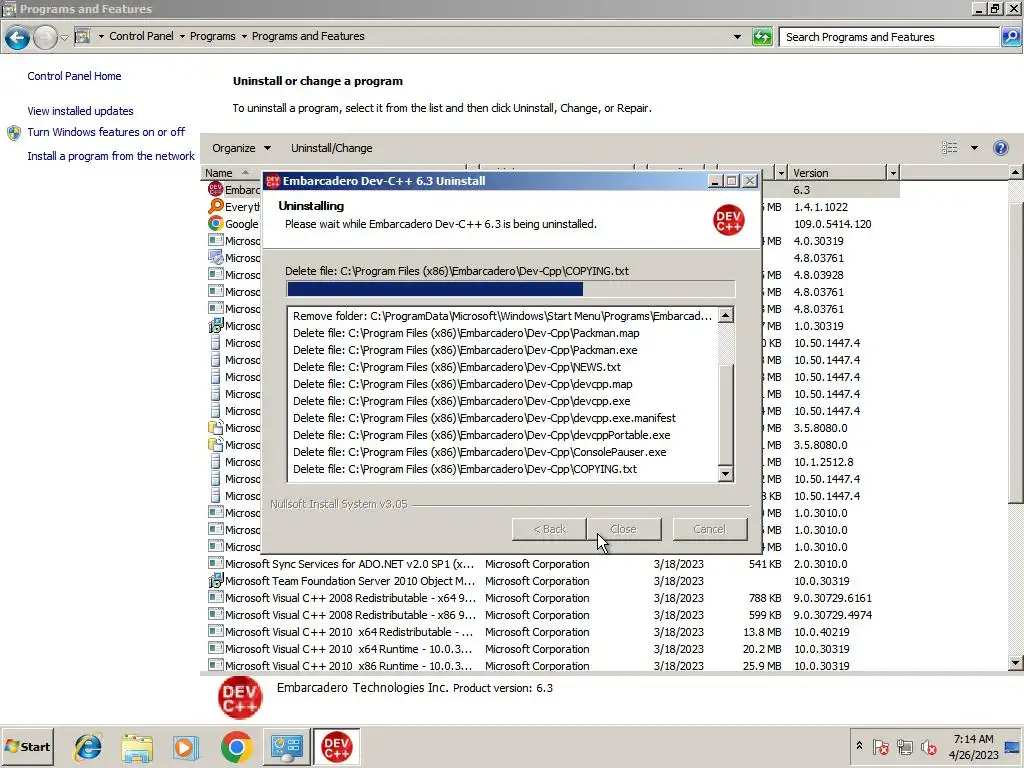The height and width of the screenshot is (768, 1024).
Task: Click the network tray icon
Action: tap(904, 746)
